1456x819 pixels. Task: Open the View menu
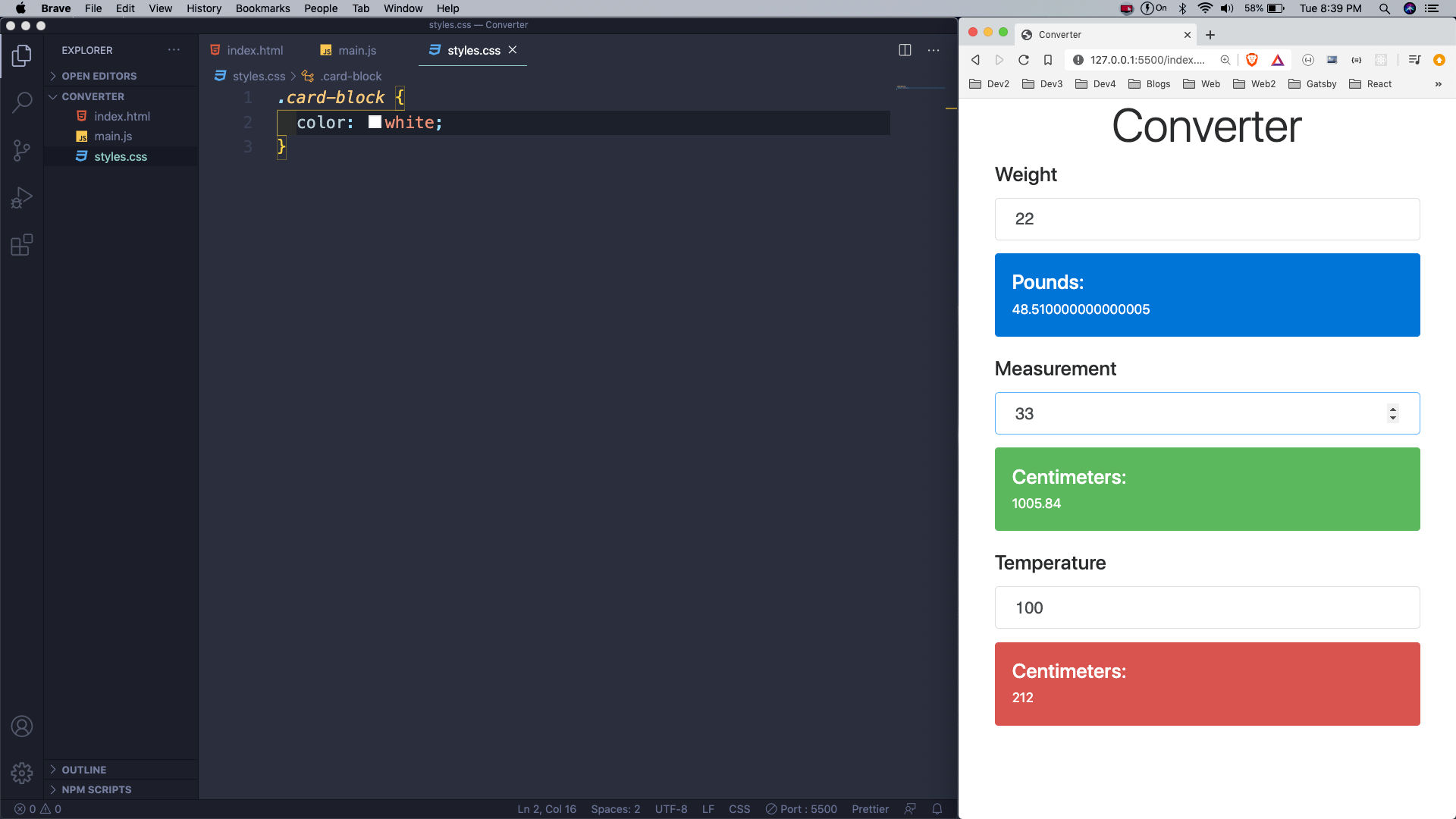click(160, 8)
